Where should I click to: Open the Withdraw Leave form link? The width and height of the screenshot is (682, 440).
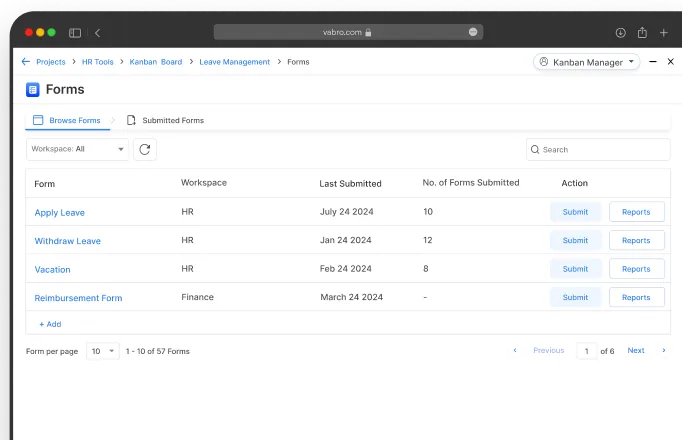coord(67,241)
